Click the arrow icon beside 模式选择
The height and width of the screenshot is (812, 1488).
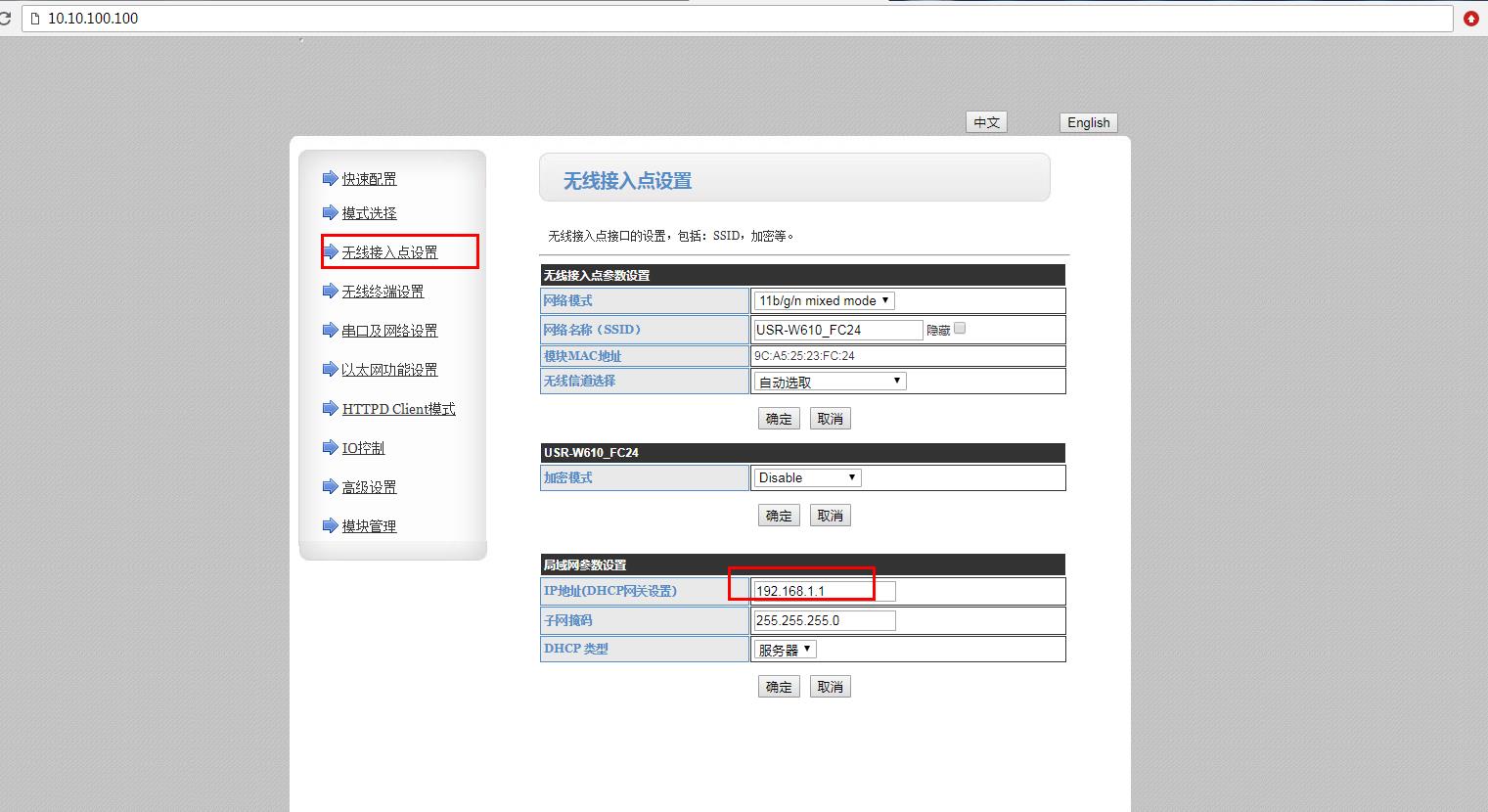pyautogui.click(x=330, y=212)
